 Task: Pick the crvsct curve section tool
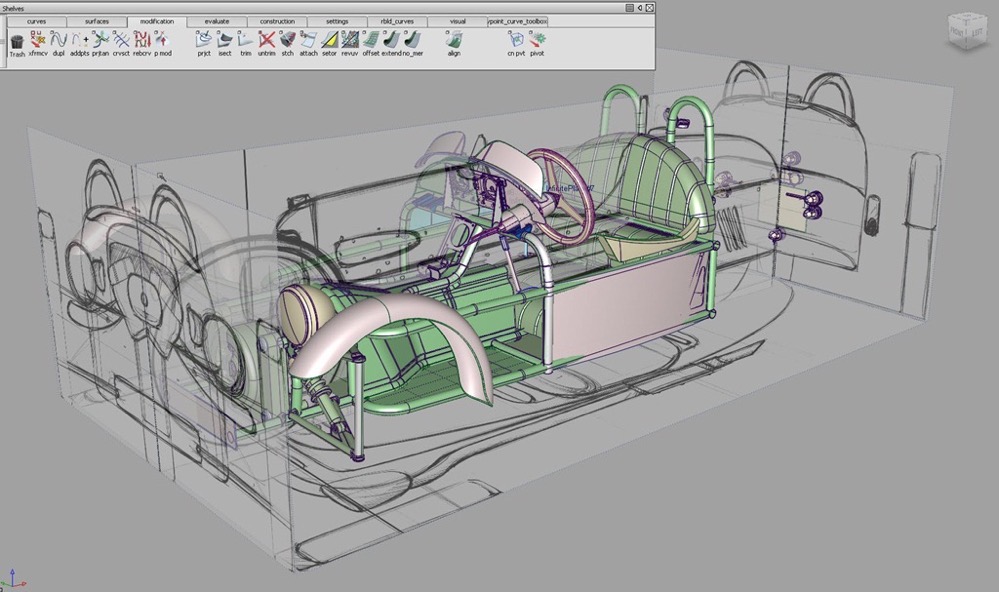point(121,40)
